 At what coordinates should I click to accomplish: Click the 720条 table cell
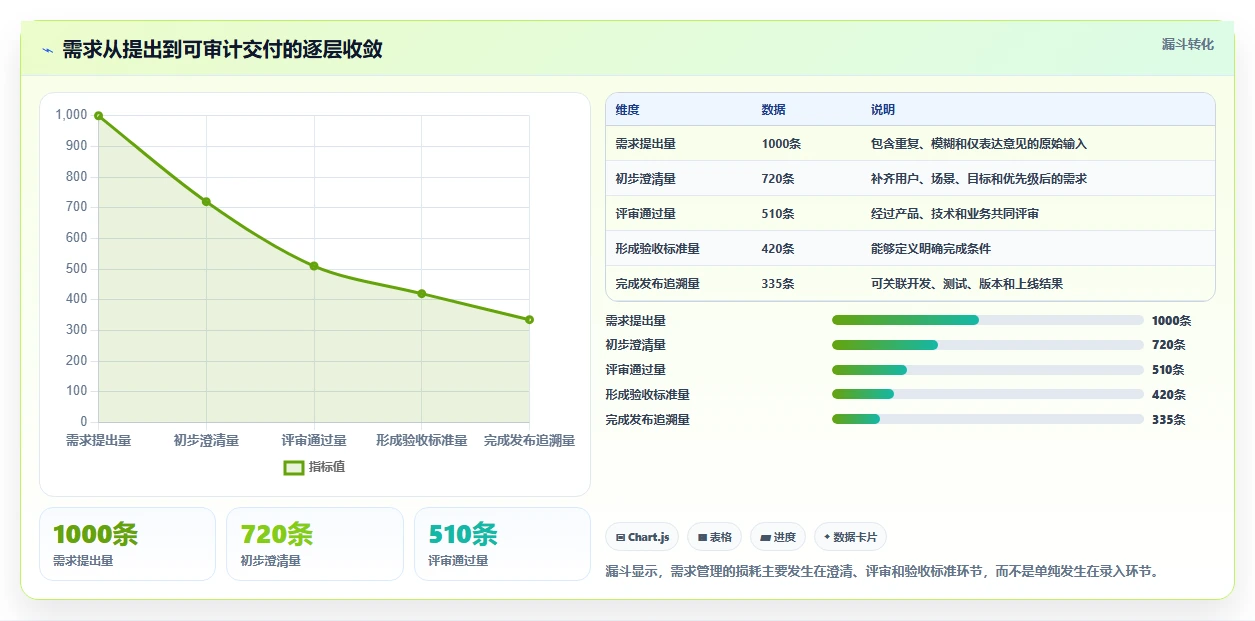[778, 179]
